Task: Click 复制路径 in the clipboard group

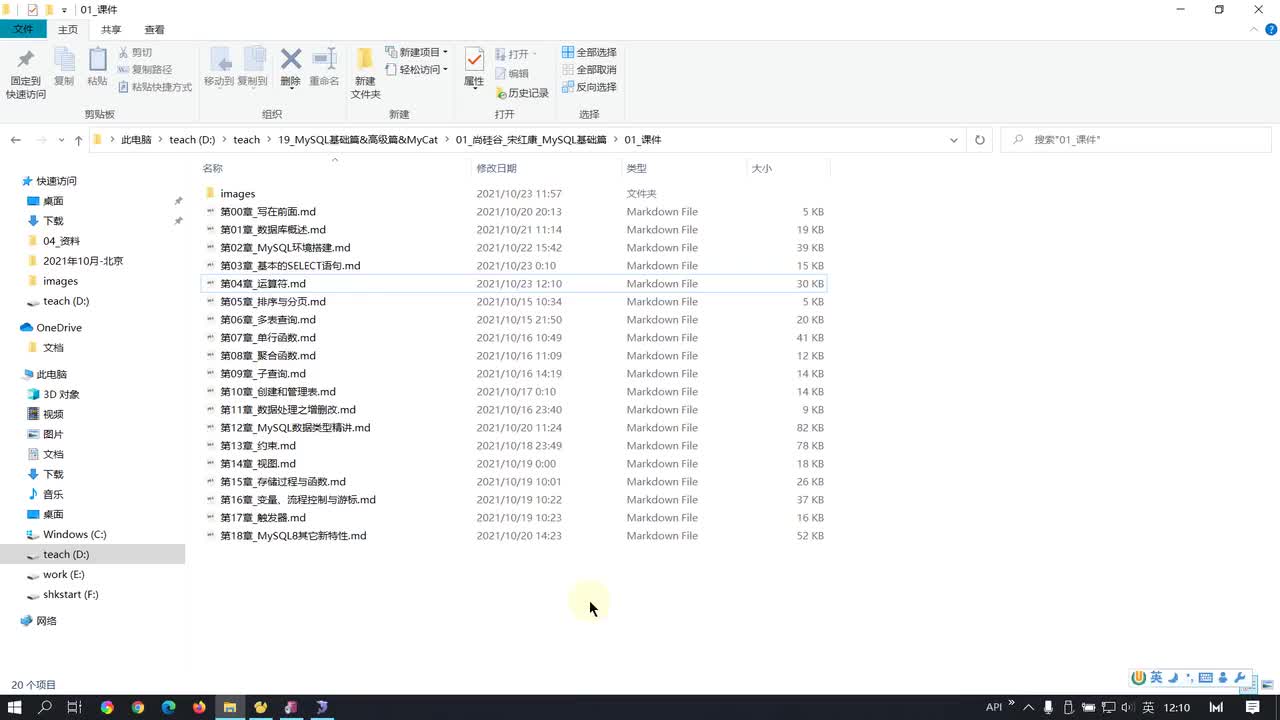Action: (145, 70)
